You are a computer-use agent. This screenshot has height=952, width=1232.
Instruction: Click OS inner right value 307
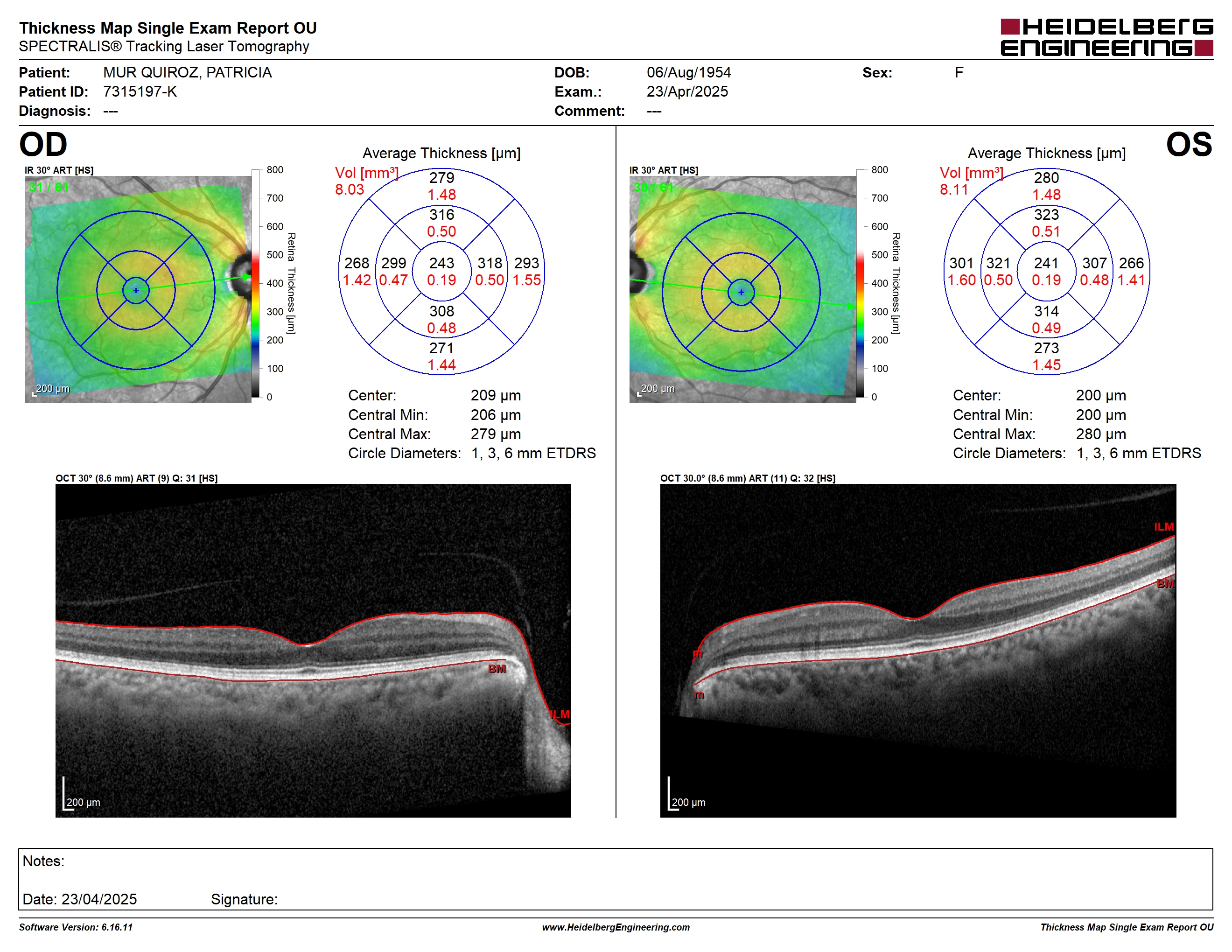click(x=1094, y=263)
